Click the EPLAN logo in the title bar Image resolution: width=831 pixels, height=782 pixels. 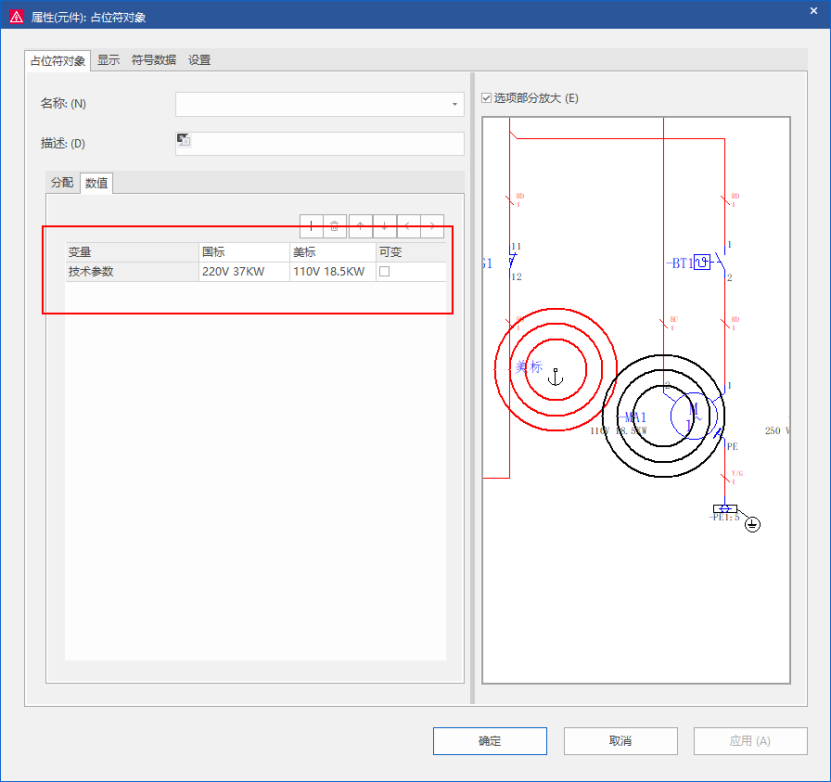pyautogui.click(x=16, y=17)
